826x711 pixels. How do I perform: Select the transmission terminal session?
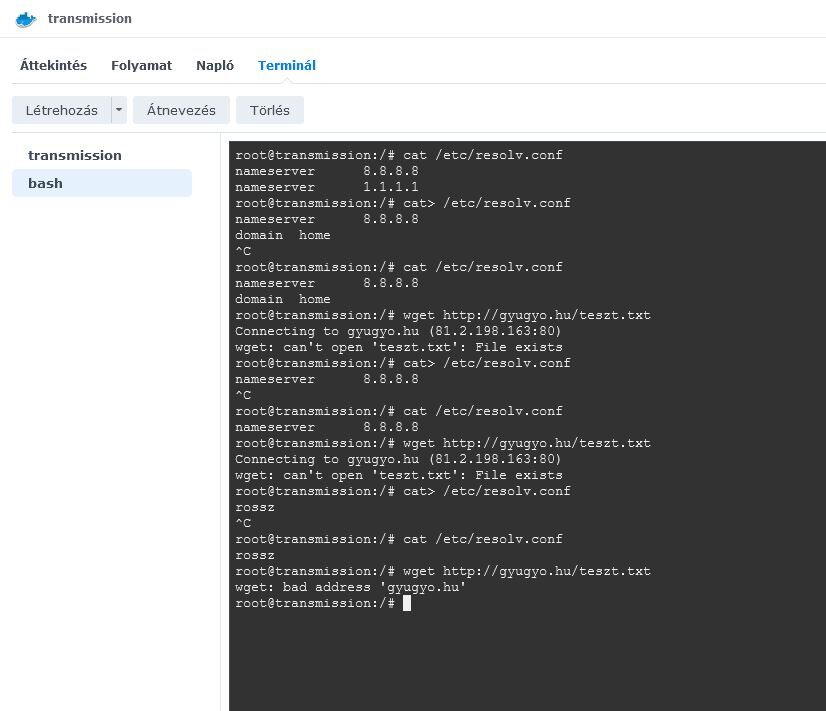tap(102, 155)
